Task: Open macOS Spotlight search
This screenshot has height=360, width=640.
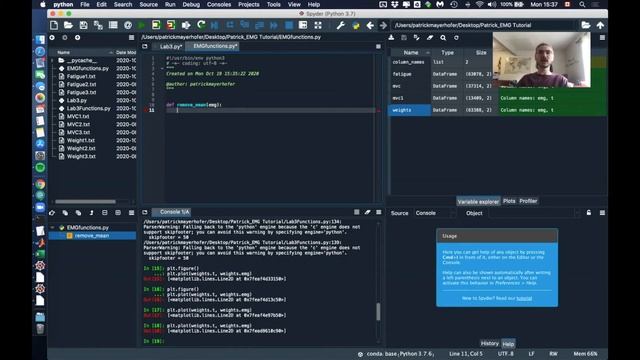Action: [x=582, y=4]
